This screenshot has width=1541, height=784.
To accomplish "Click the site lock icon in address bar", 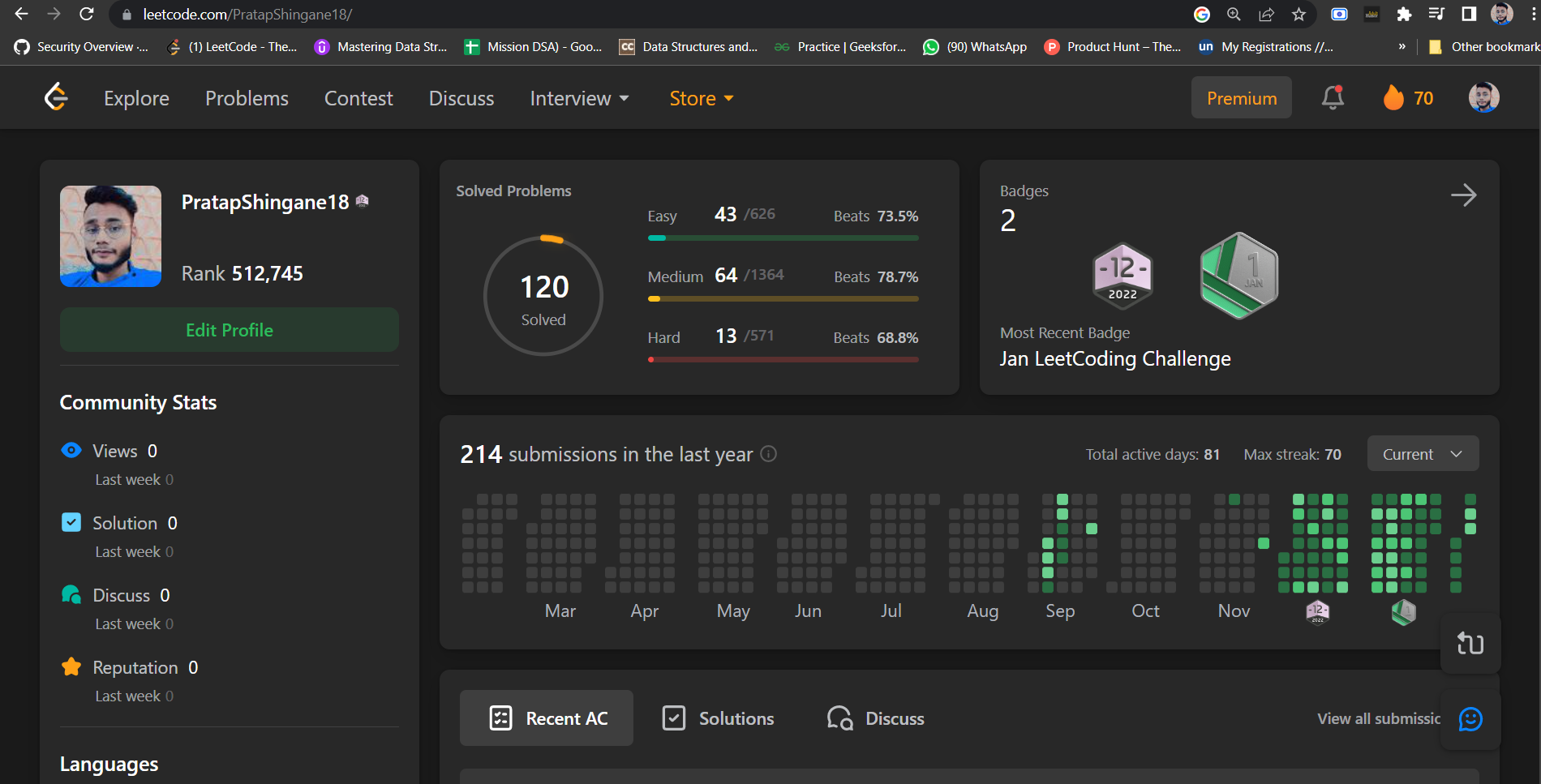I will (126, 14).
